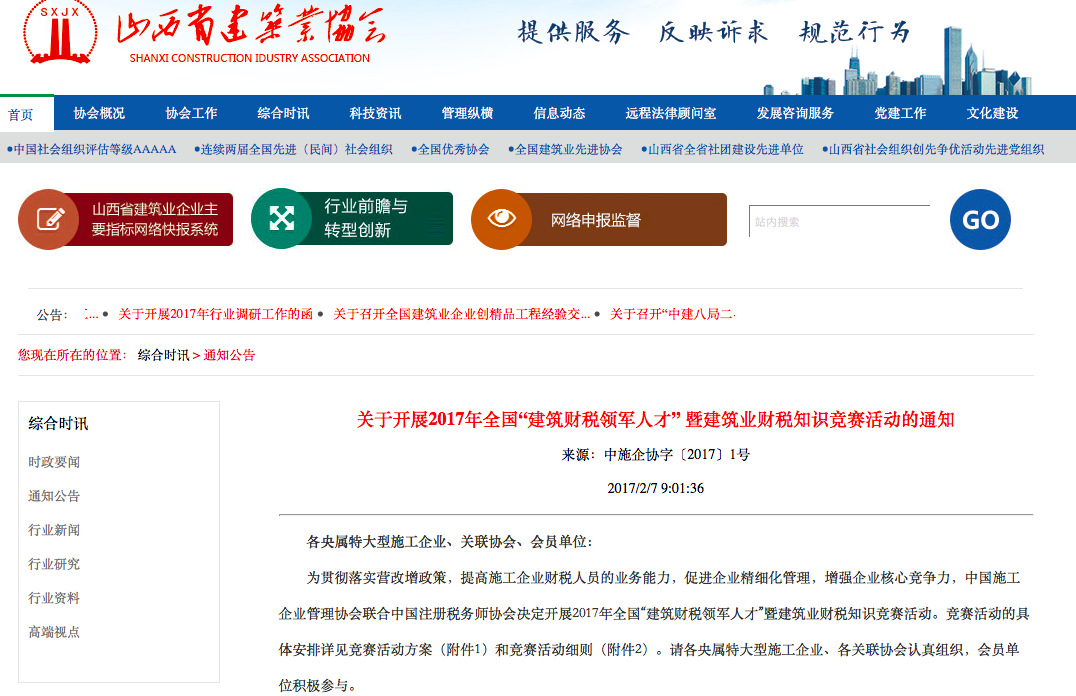
Task: Select 科技资讯 in navigation bar
Action: (375, 113)
